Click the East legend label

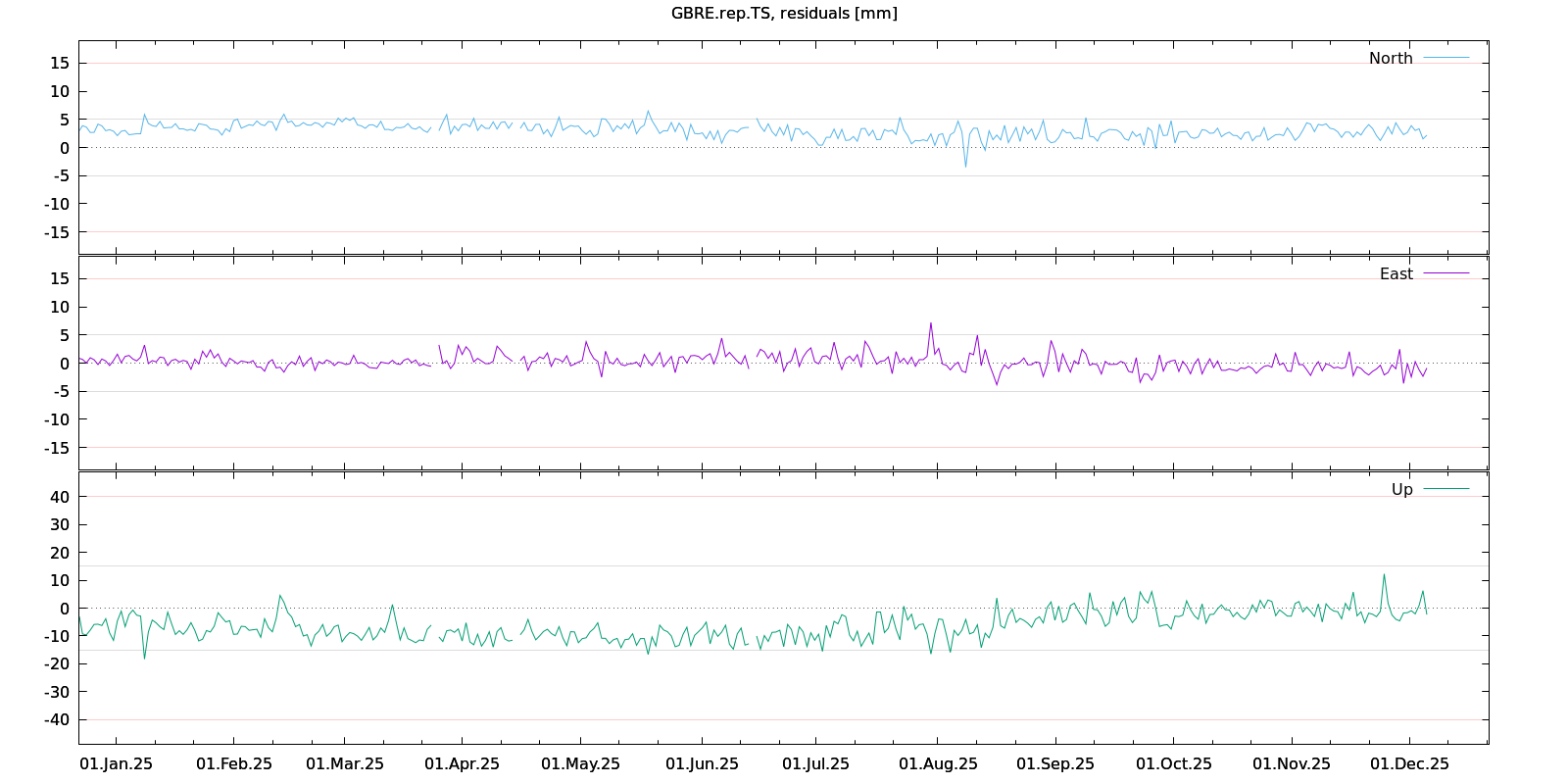tap(1396, 273)
